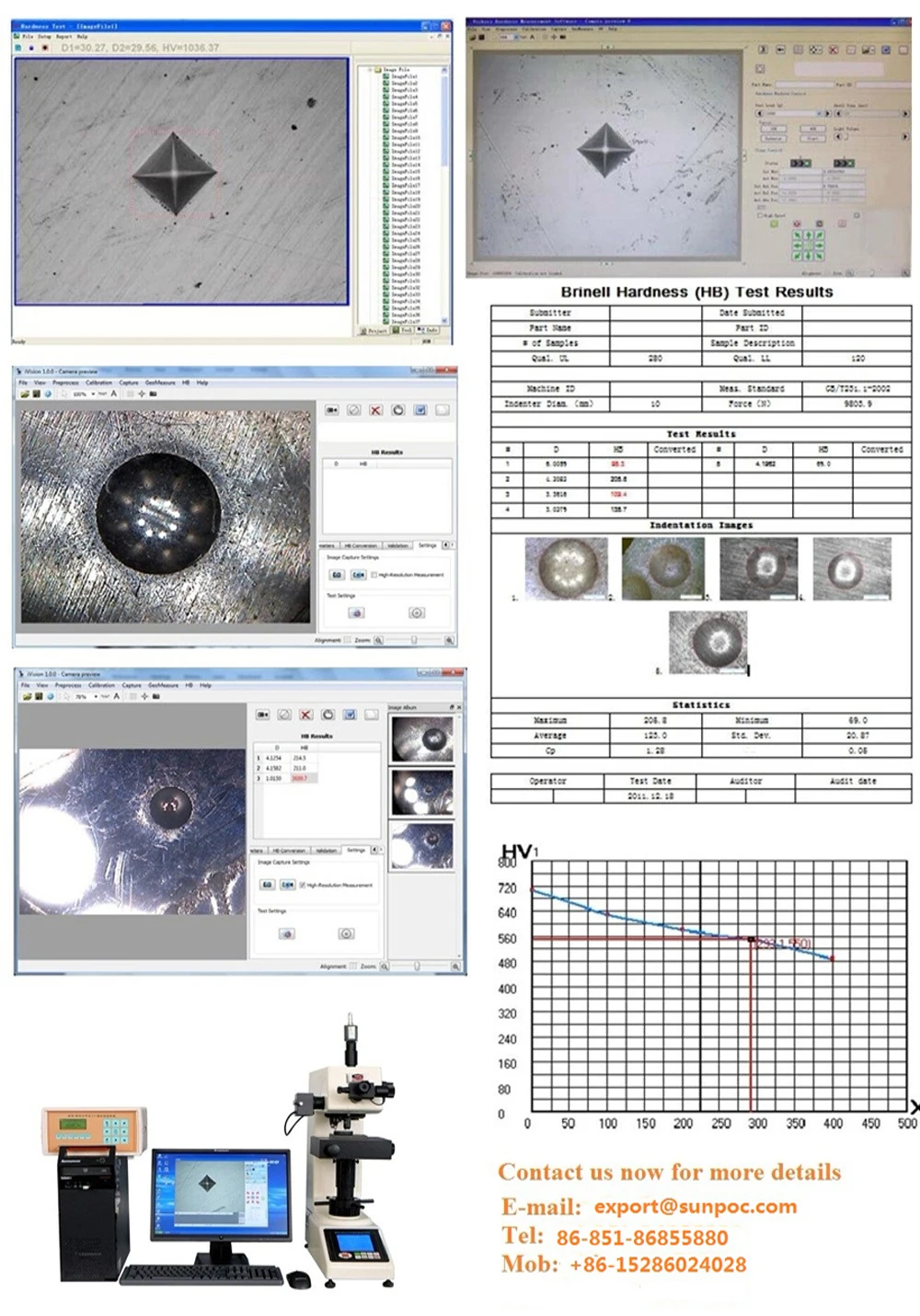Toggle Alignment checkbox in iVision window showing Image Album

352,967
